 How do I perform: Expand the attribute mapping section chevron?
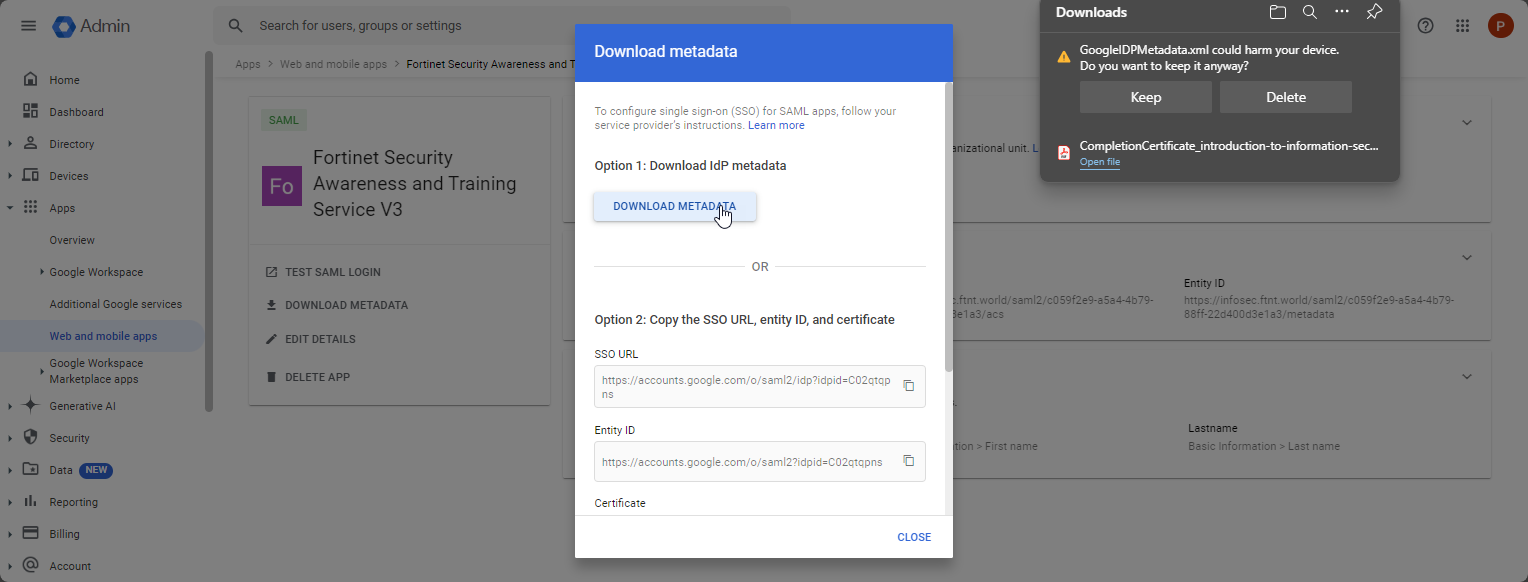[1467, 377]
